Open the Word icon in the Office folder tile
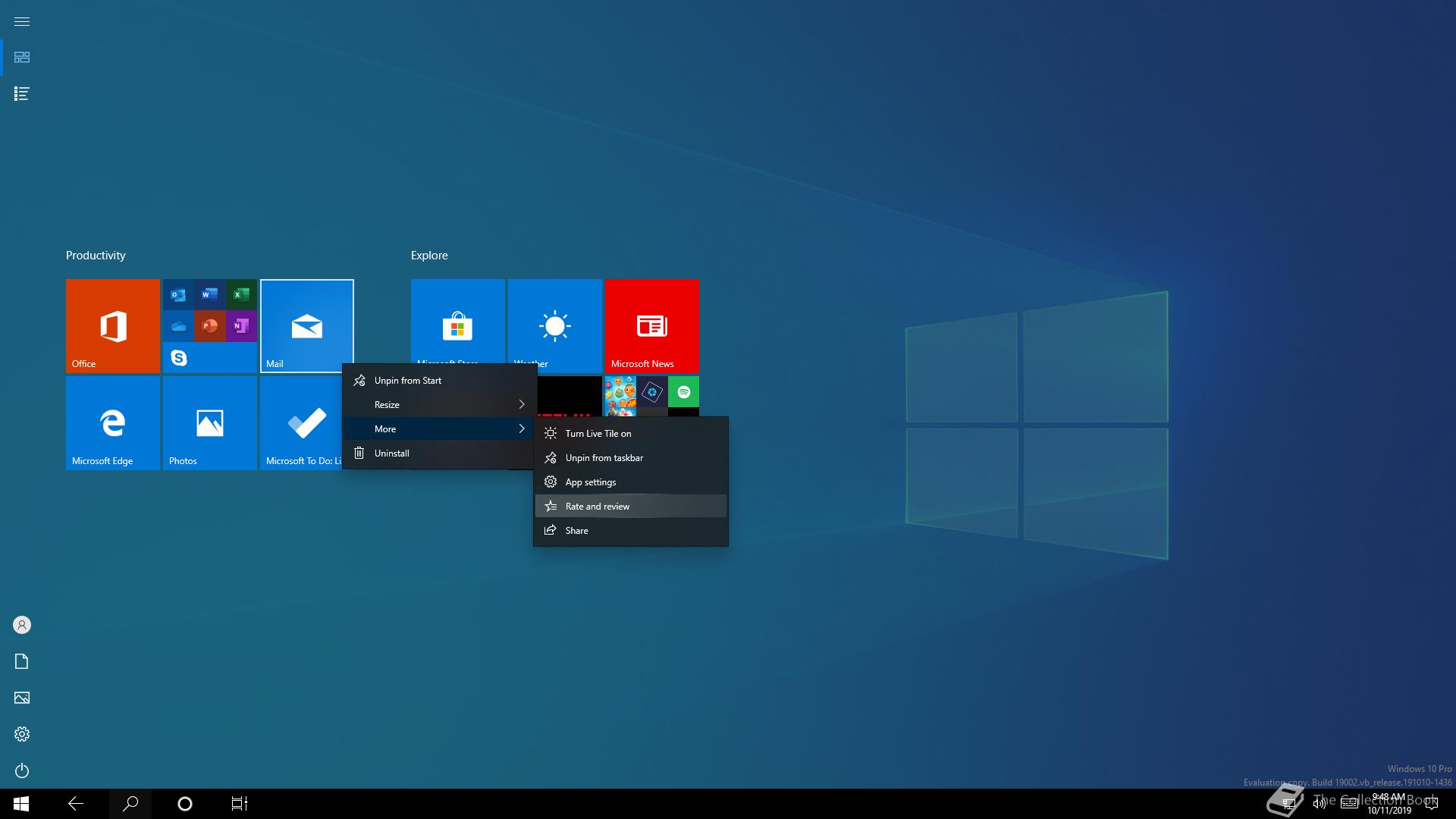Screen dimensions: 1456x819 [x=210, y=294]
